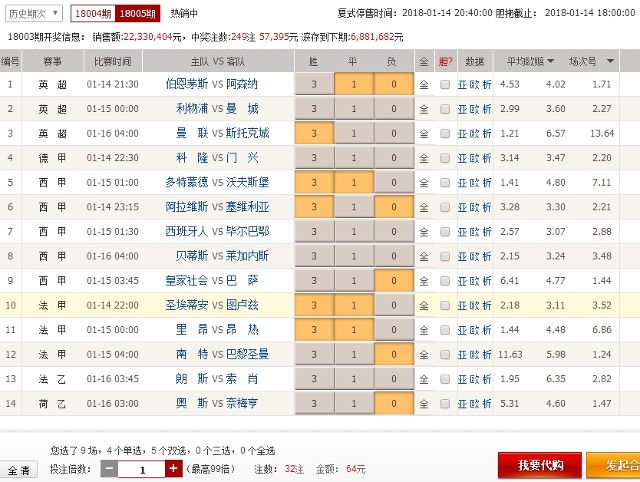Select win (3) for 伯恩茅斯 VS 阿森纳
This screenshot has height=482, width=640.
tap(314, 84)
